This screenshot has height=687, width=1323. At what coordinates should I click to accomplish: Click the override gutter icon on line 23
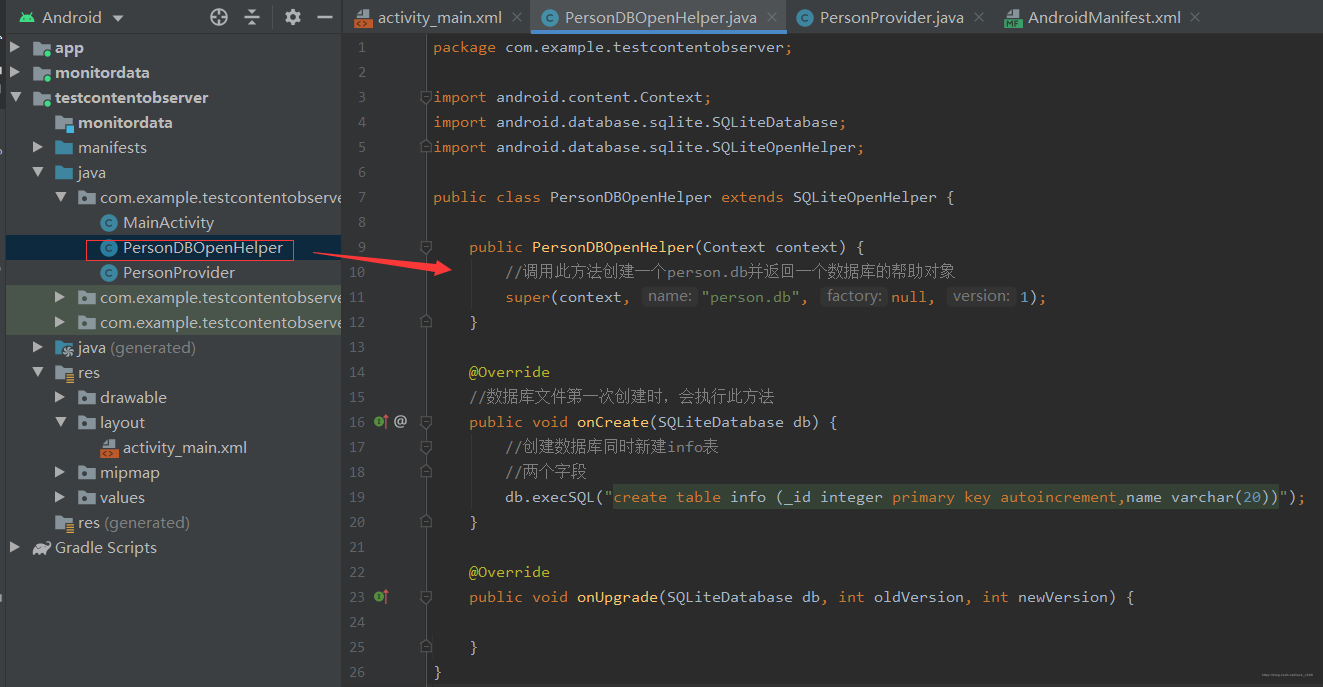tap(381, 597)
